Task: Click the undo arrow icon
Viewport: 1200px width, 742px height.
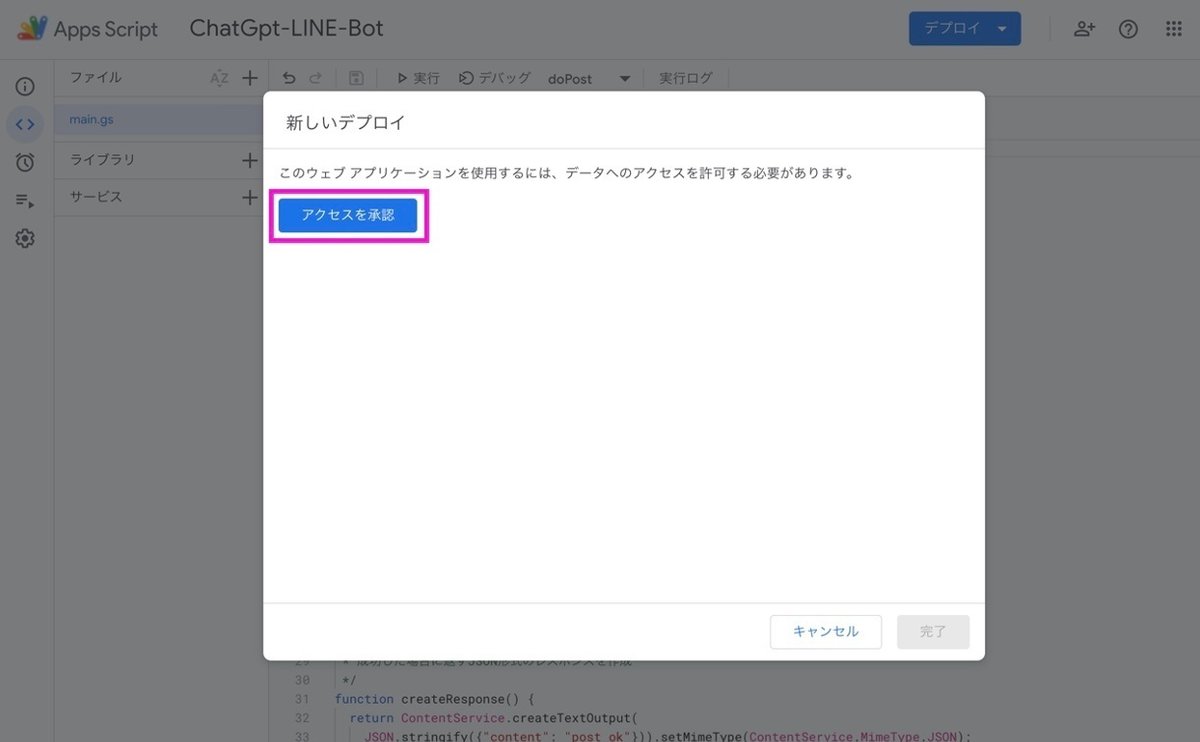Action: (x=289, y=78)
